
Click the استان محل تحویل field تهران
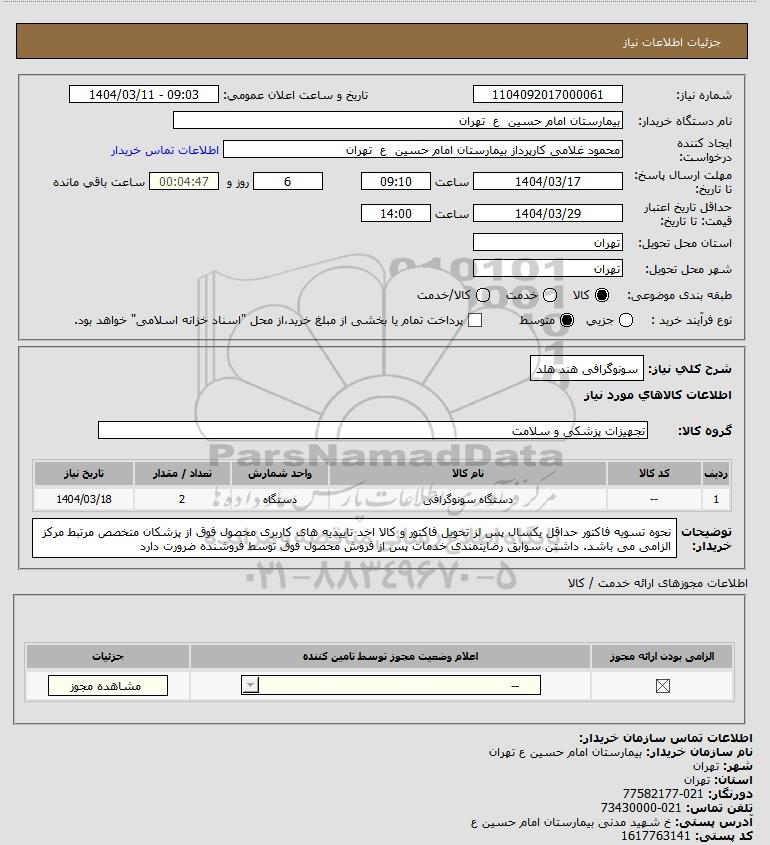click(x=547, y=243)
